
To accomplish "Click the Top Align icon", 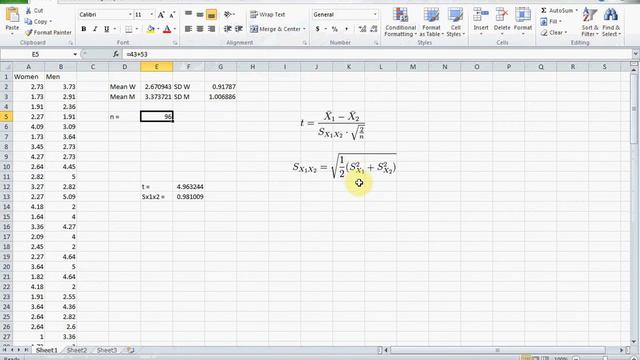I will 188,15.
